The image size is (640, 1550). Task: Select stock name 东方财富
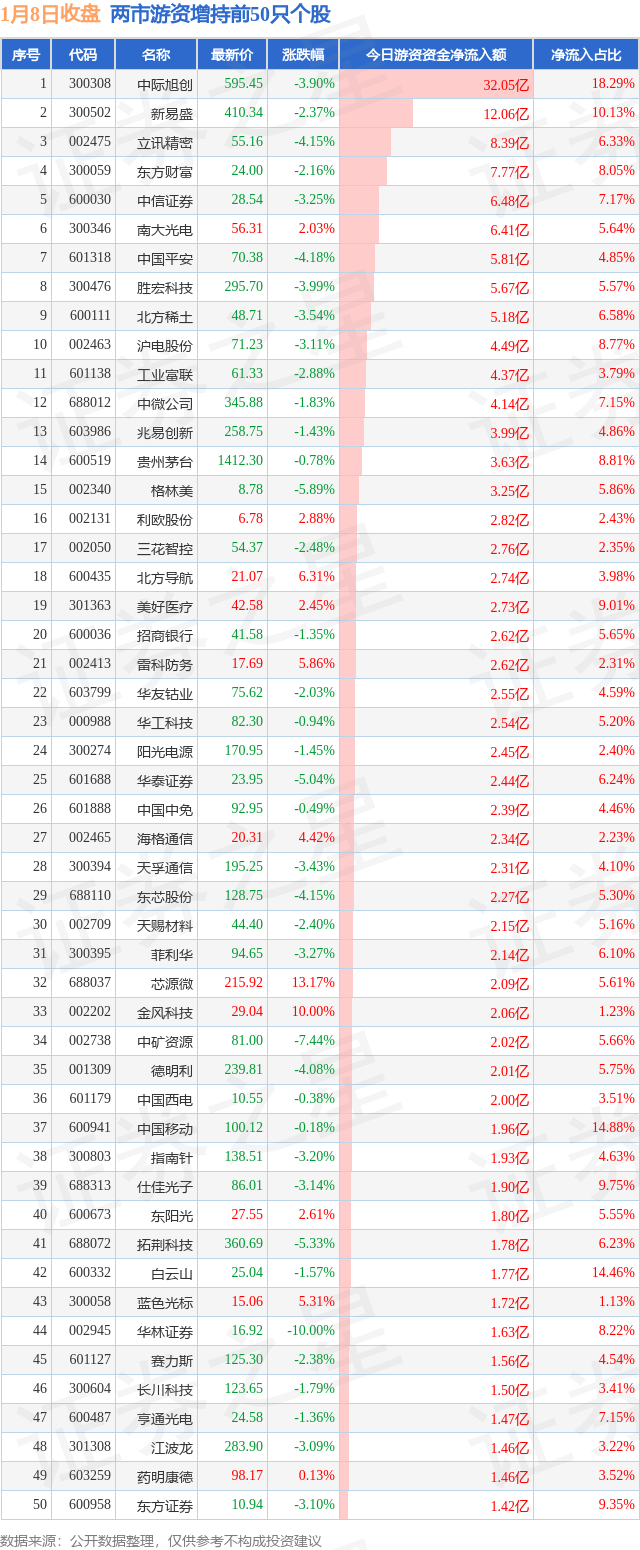165,172
